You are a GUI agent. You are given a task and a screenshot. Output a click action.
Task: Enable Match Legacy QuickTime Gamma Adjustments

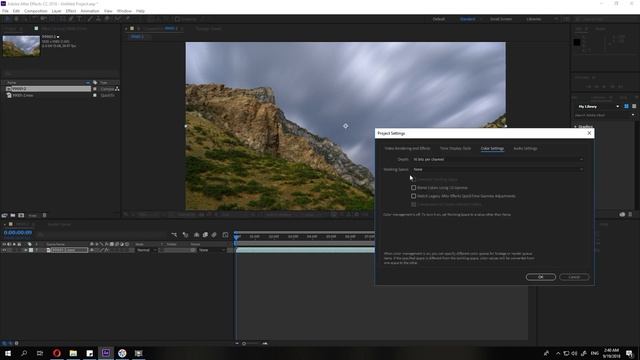pos(413,196)
